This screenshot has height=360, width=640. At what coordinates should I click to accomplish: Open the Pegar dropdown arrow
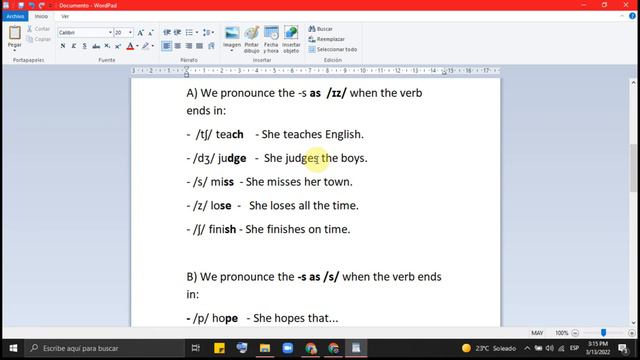tap(15, 50)
